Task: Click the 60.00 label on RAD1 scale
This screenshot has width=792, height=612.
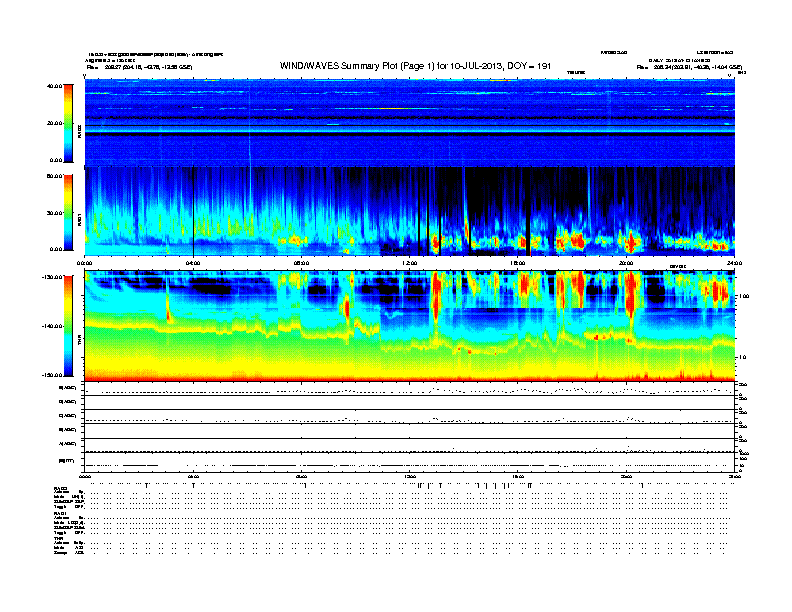Action: [55, 176]
